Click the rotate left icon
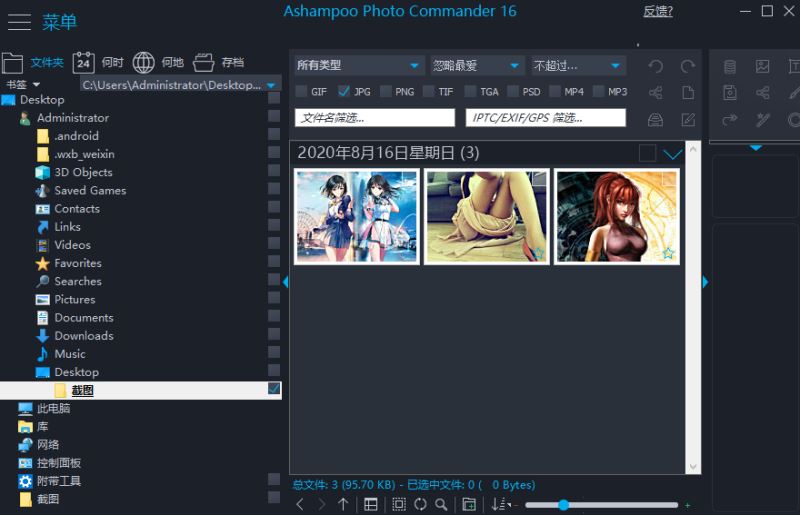800x515 pixels. [656, 66]
